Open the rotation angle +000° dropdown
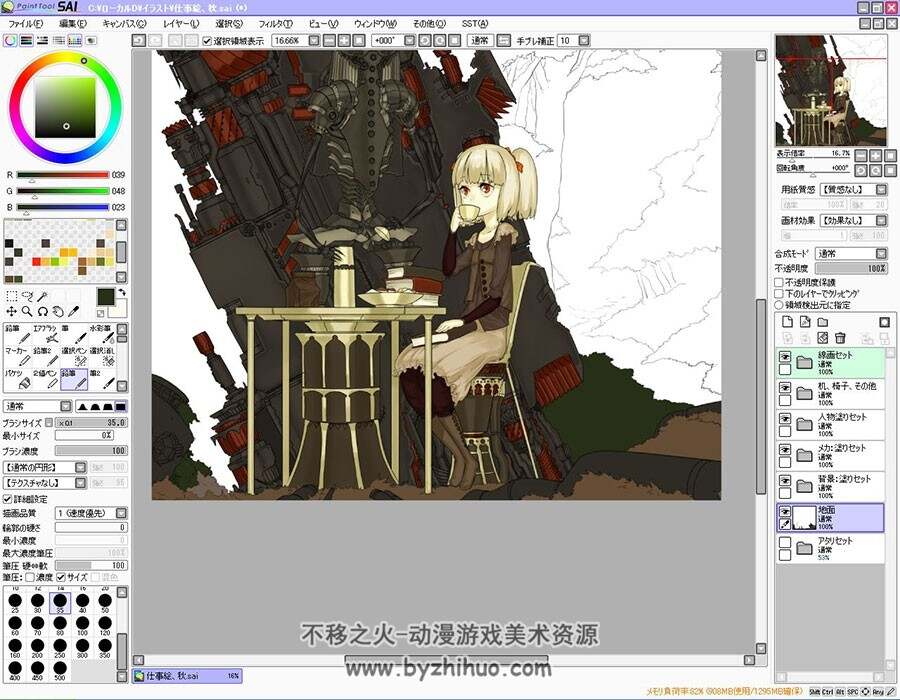 click(x=409, y=41)
